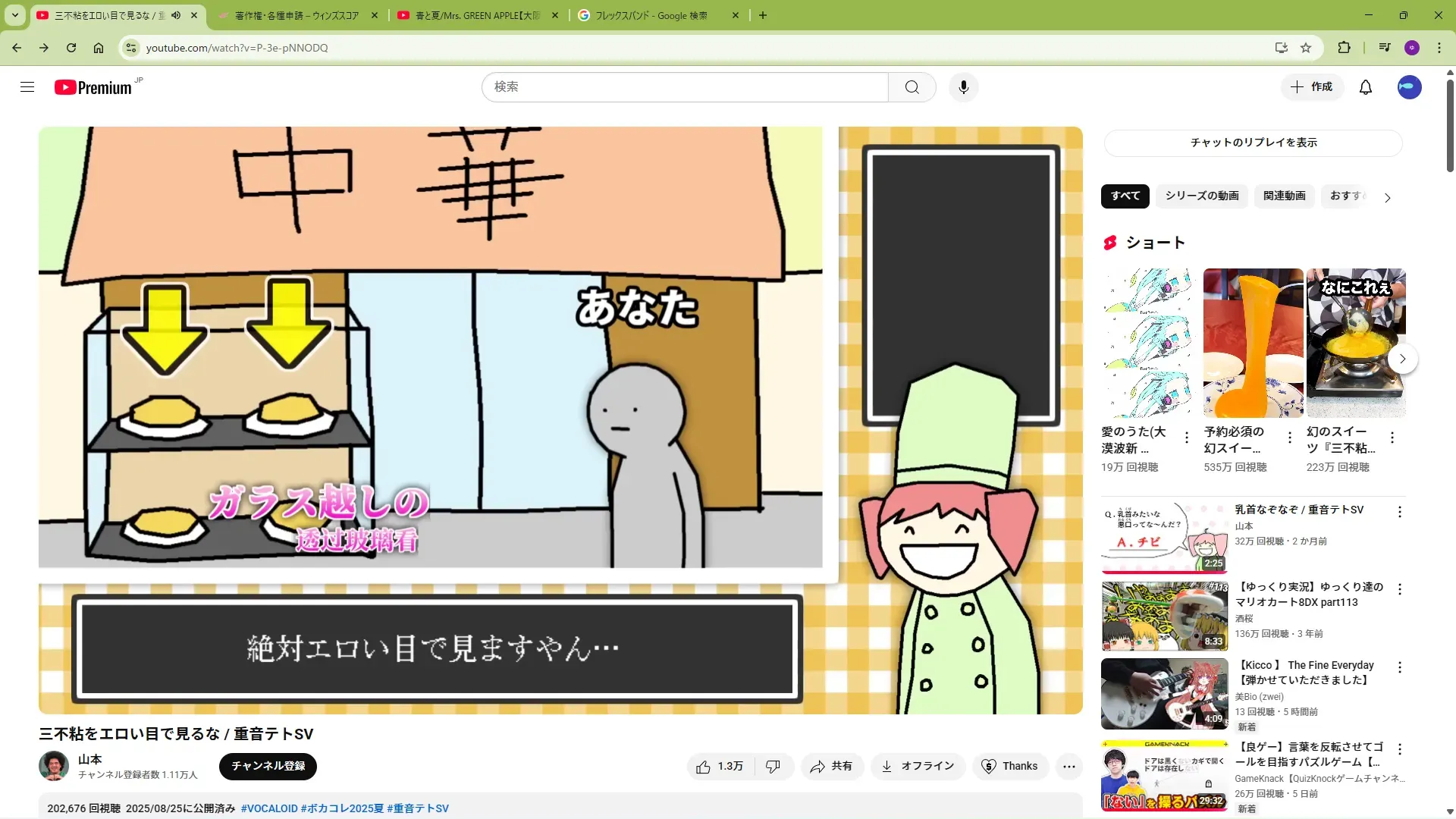
Task: Download video via オフライン button
Action: click(918, 767)
